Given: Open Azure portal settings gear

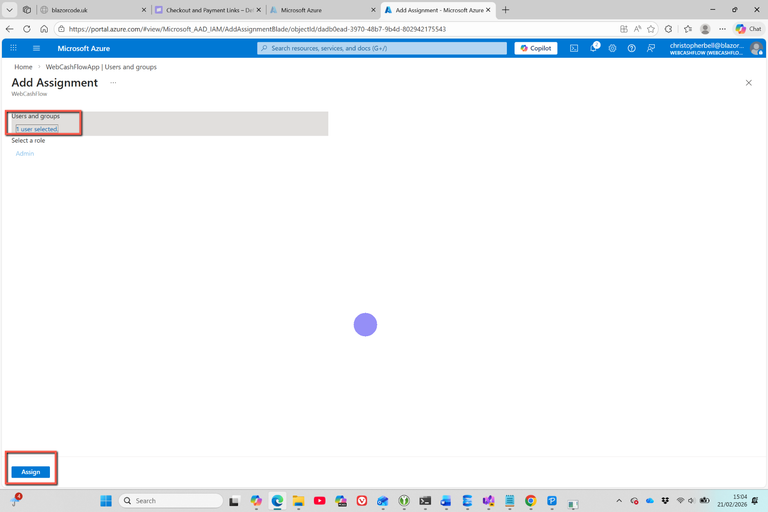Looking at the screenshot, I should tap(612, 48).
